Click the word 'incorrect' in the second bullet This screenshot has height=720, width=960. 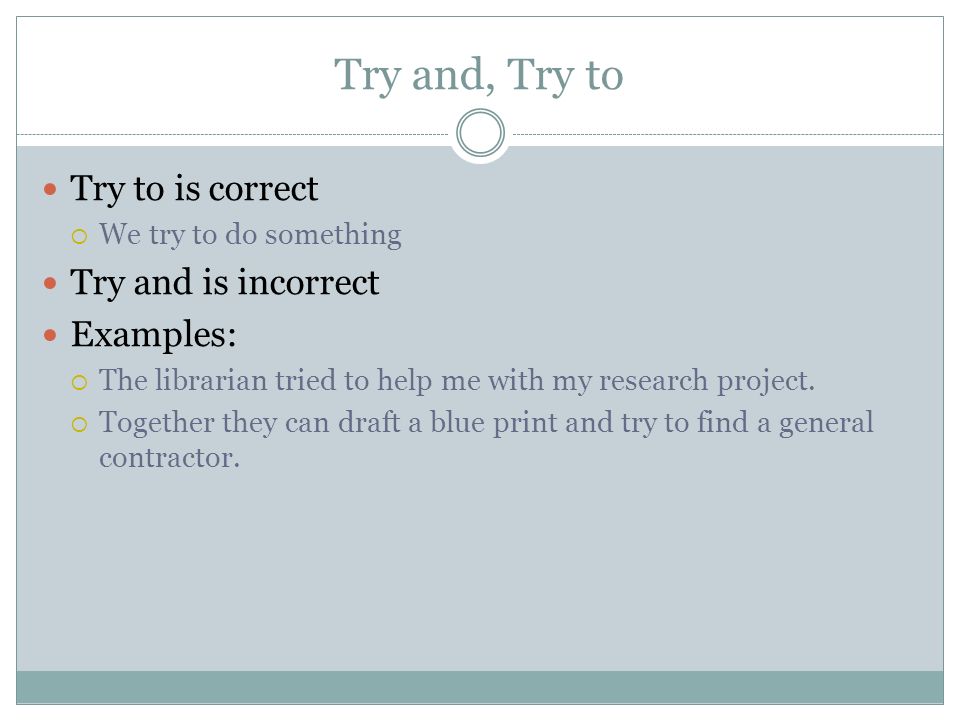[x=309, y=283]
